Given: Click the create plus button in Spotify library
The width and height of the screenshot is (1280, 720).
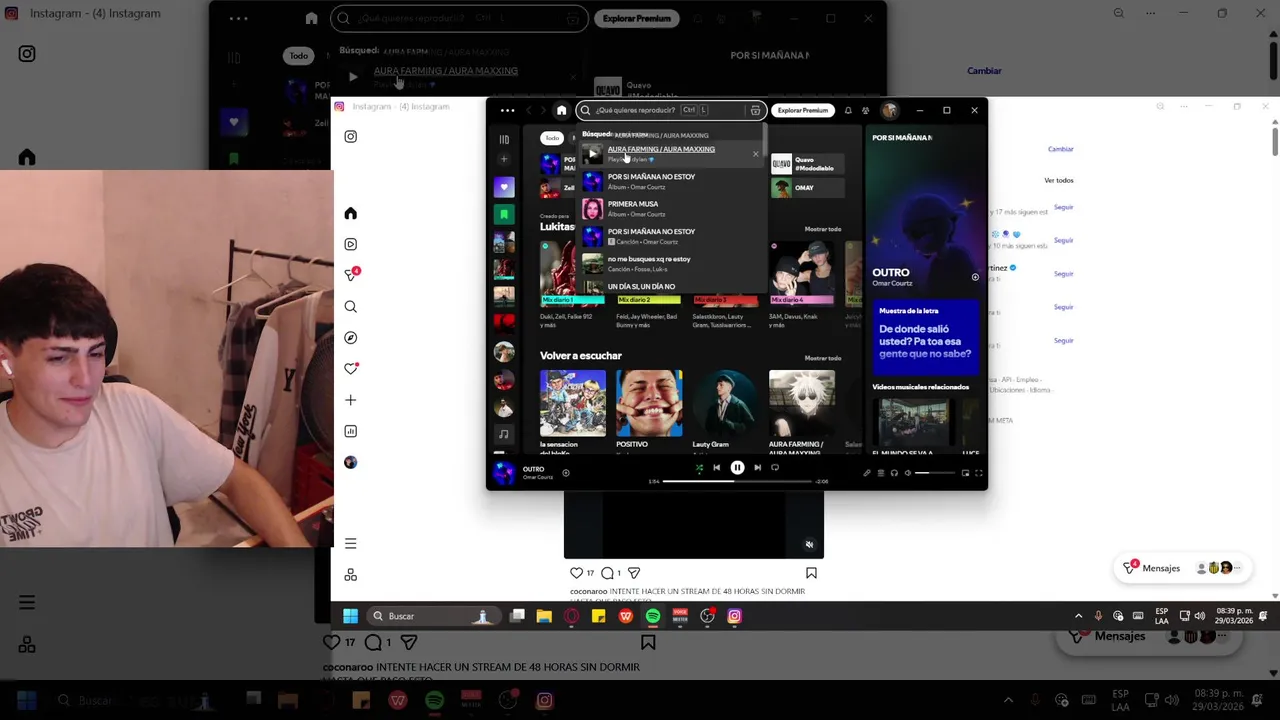Looking at the screenshot, I should [x=504, y=159].
